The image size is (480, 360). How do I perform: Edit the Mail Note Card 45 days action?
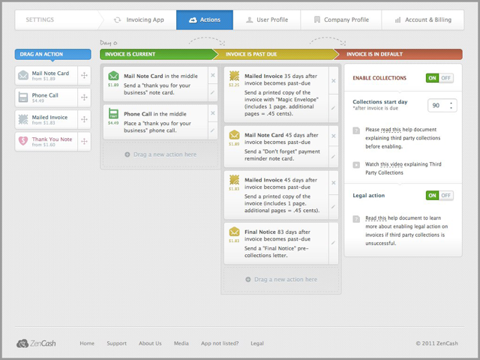point(333,156)
